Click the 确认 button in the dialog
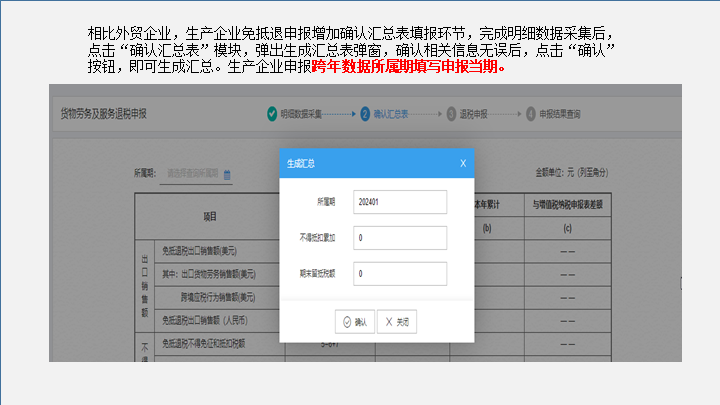Image resolution: width=720 pixels, height=405 pixels. point(354,322)
